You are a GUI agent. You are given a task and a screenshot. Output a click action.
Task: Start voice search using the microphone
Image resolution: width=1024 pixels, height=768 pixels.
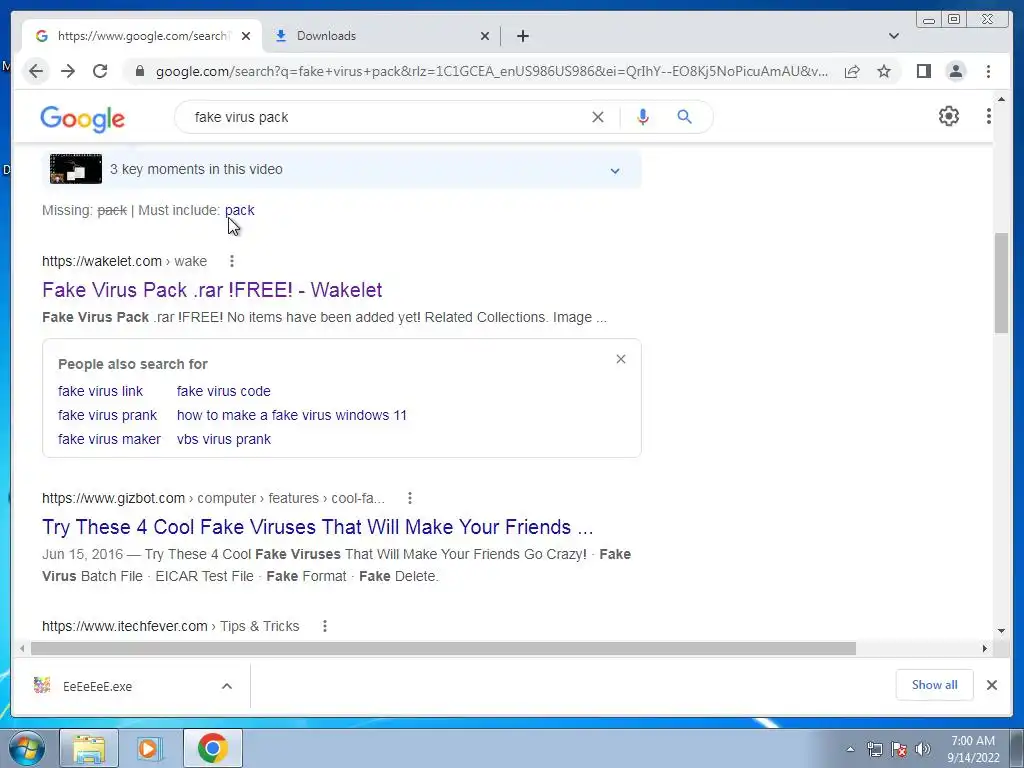[x=643, y=117]
